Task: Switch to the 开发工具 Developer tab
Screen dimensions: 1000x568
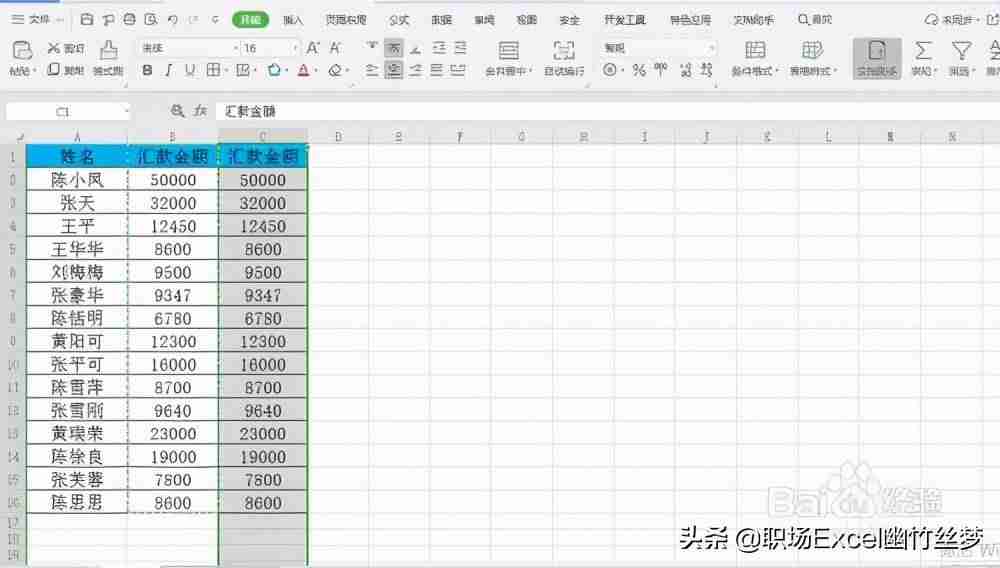Action: point(624,20)
